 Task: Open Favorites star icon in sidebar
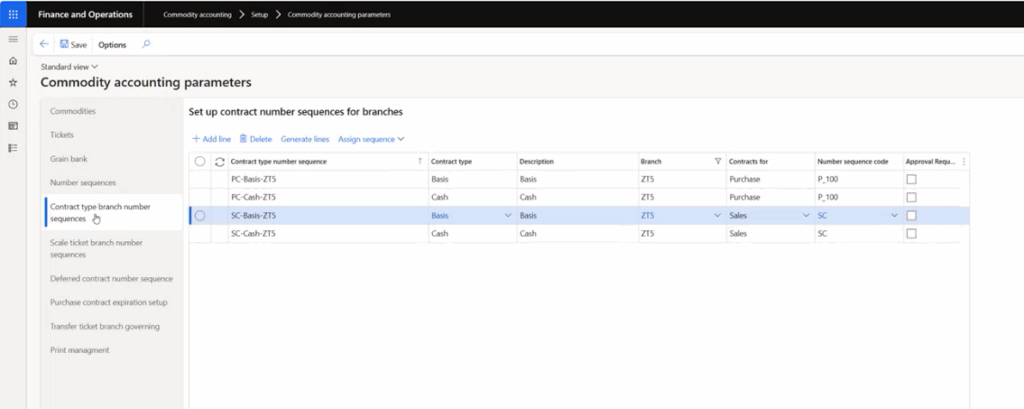13,82
